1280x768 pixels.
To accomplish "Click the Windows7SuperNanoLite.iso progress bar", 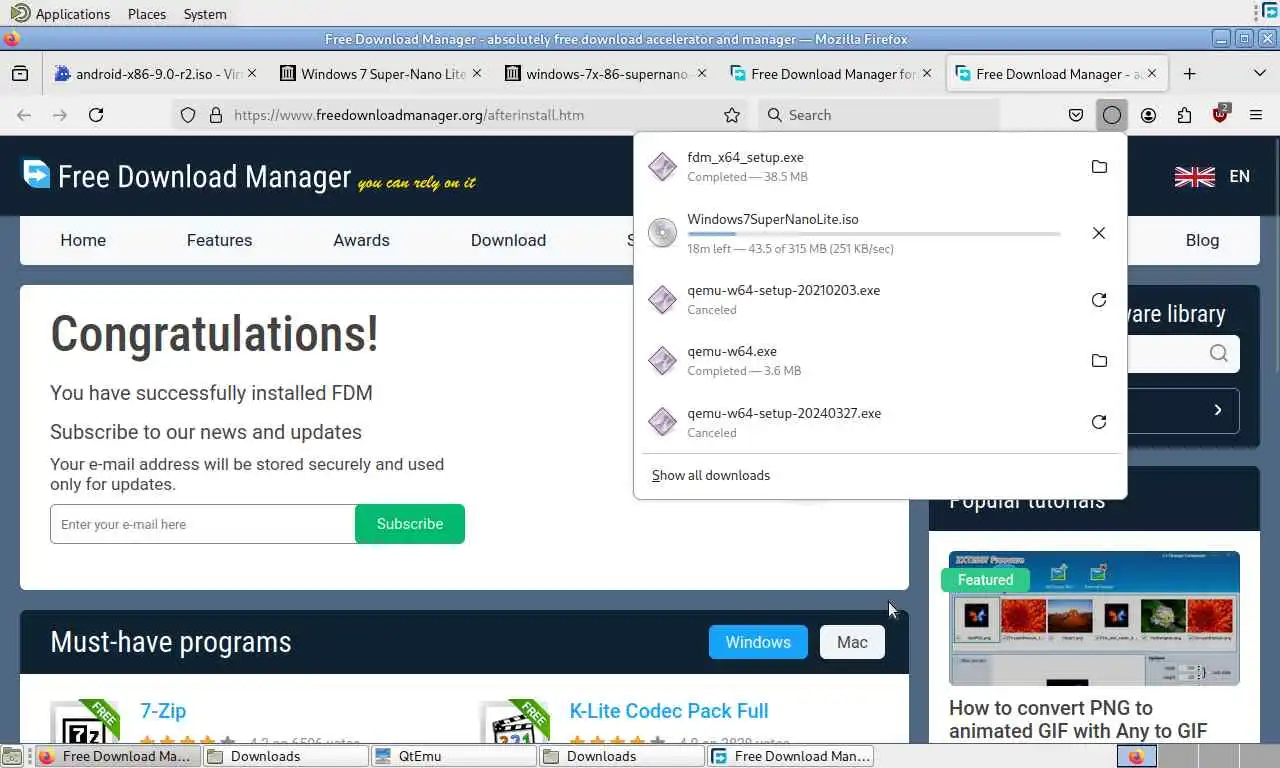I will [x=874, y=234].
